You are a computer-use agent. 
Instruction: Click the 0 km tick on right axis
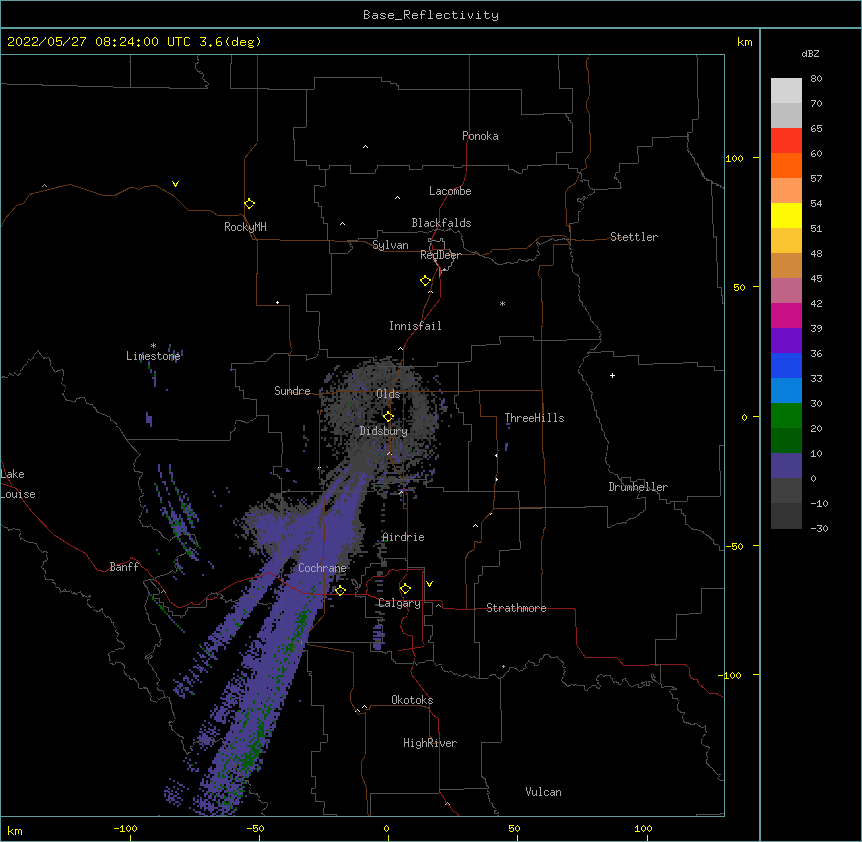click(744, 417)
